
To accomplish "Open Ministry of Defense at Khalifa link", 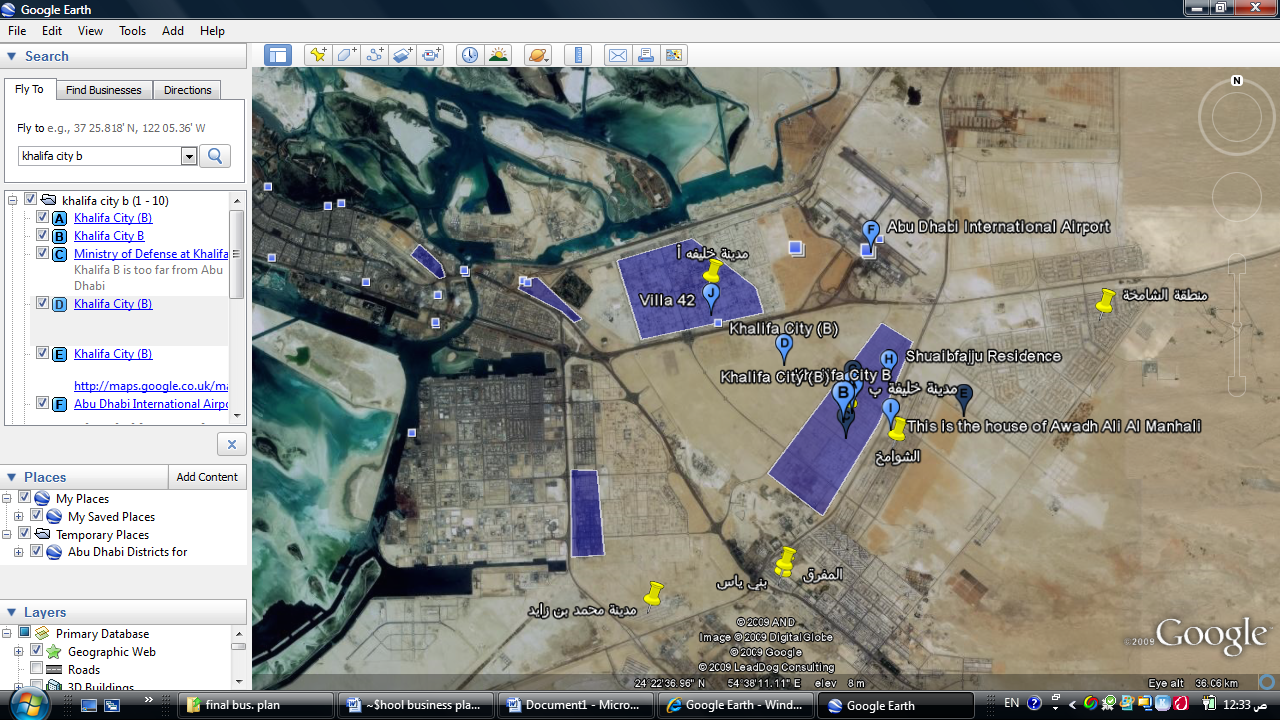I will coord(151,254).
